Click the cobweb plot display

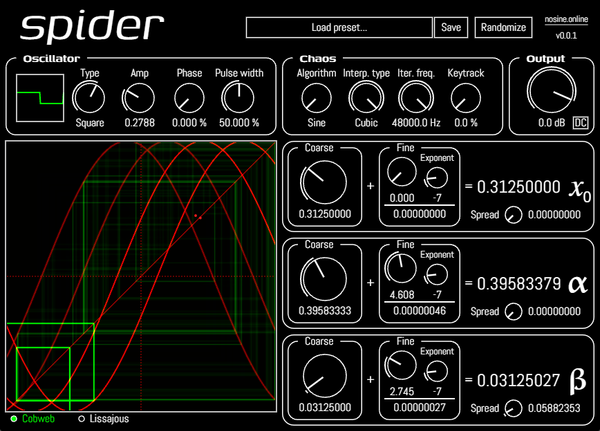141,276
